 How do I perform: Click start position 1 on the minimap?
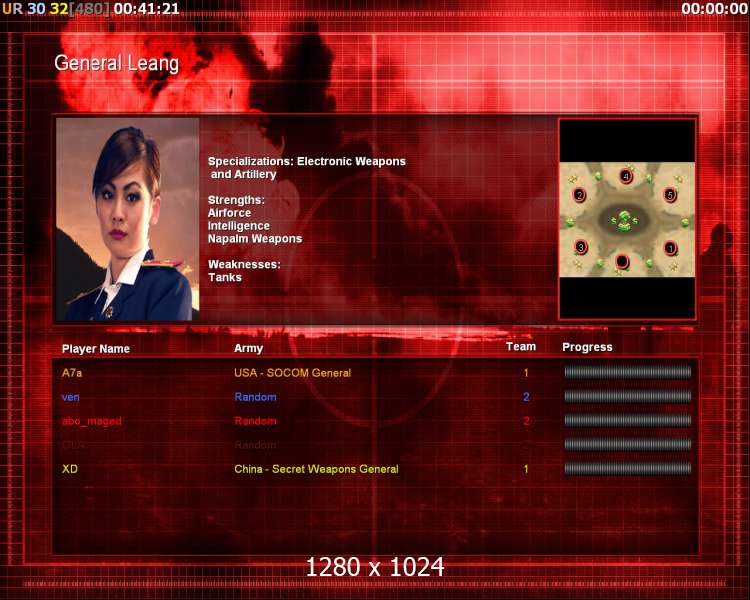point(671,248)
